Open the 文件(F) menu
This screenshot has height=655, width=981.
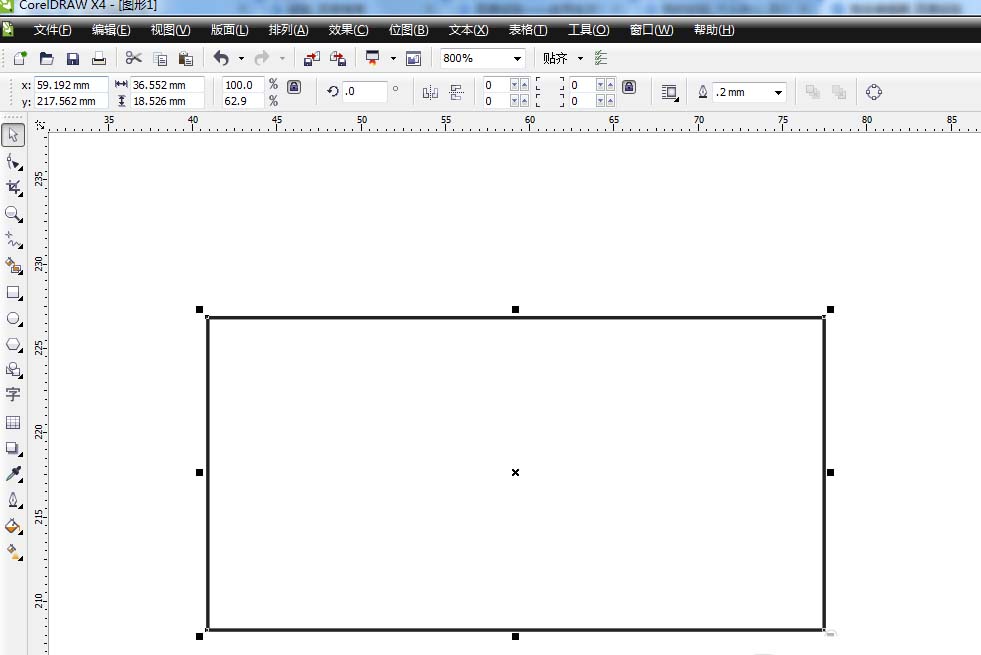(52, 30)
